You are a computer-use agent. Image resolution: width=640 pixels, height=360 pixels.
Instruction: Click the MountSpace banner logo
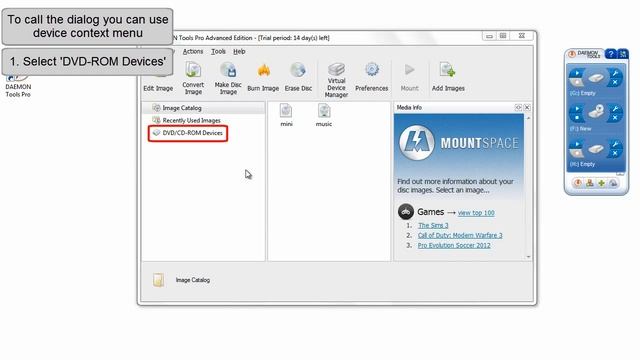click(416, 143)
